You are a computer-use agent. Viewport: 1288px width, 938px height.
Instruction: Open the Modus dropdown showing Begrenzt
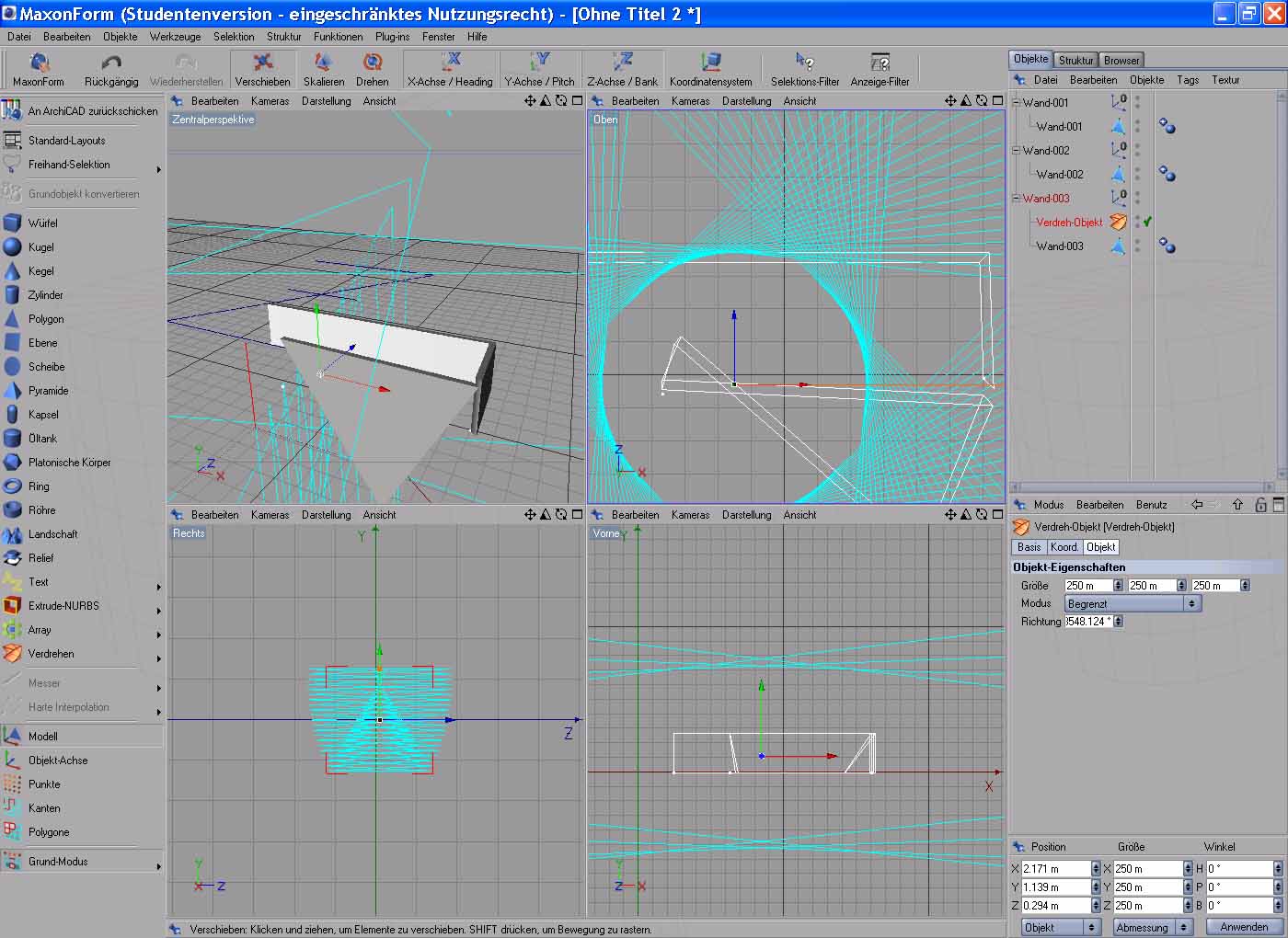[1133, 604]
